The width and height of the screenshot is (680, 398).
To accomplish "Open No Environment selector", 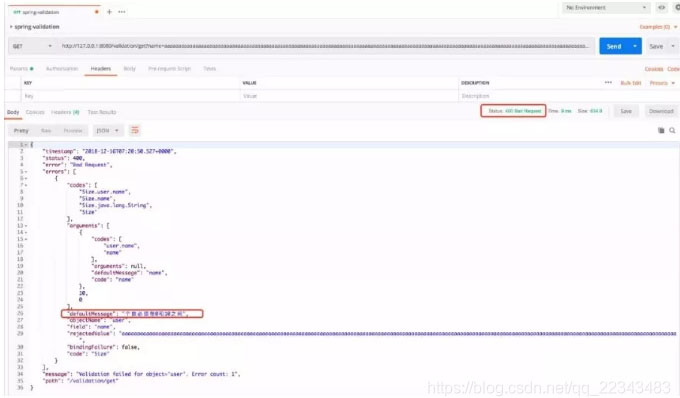I will click(x=606, y=7).
